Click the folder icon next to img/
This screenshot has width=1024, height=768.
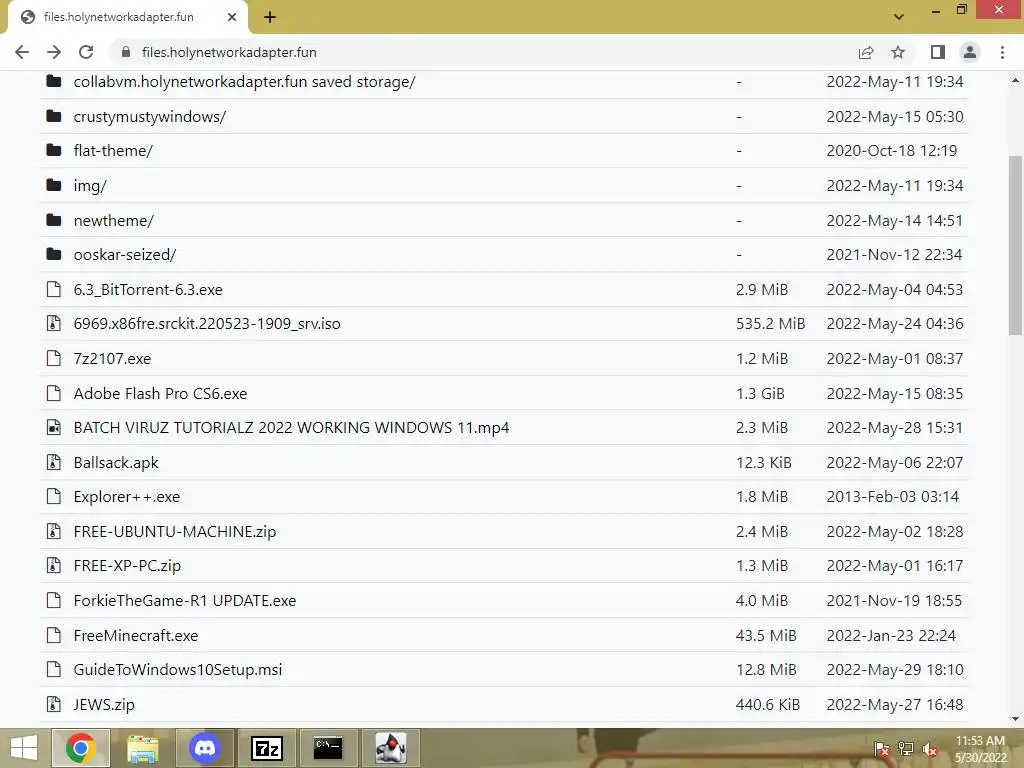54,185
